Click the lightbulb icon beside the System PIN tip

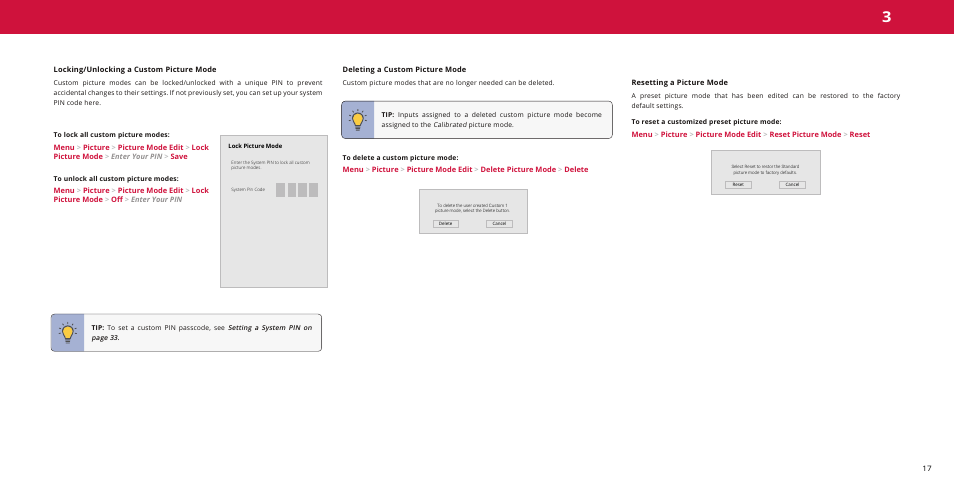[68, 333]
